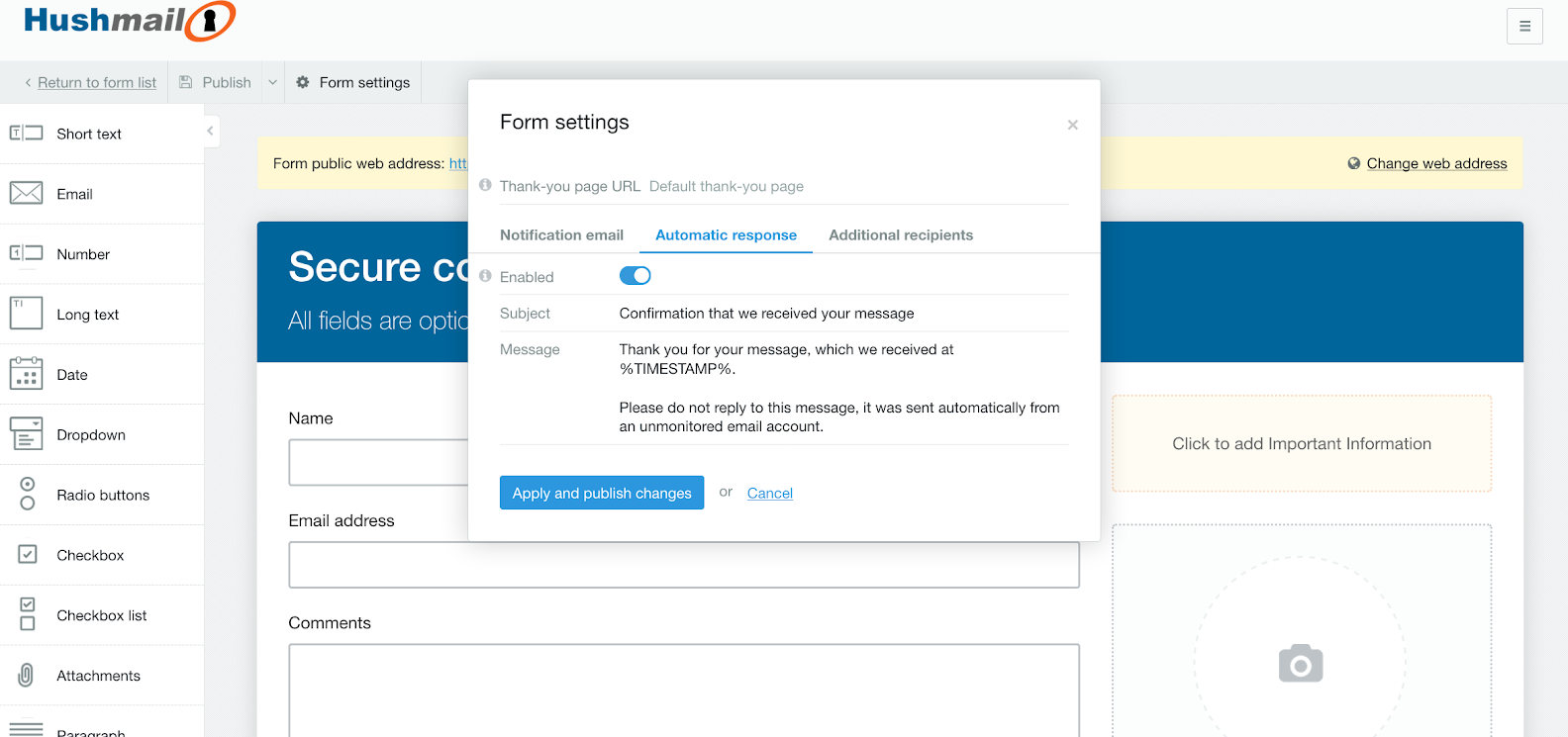
Task: Click the Default thank-you page value
Action: [727, 186]
